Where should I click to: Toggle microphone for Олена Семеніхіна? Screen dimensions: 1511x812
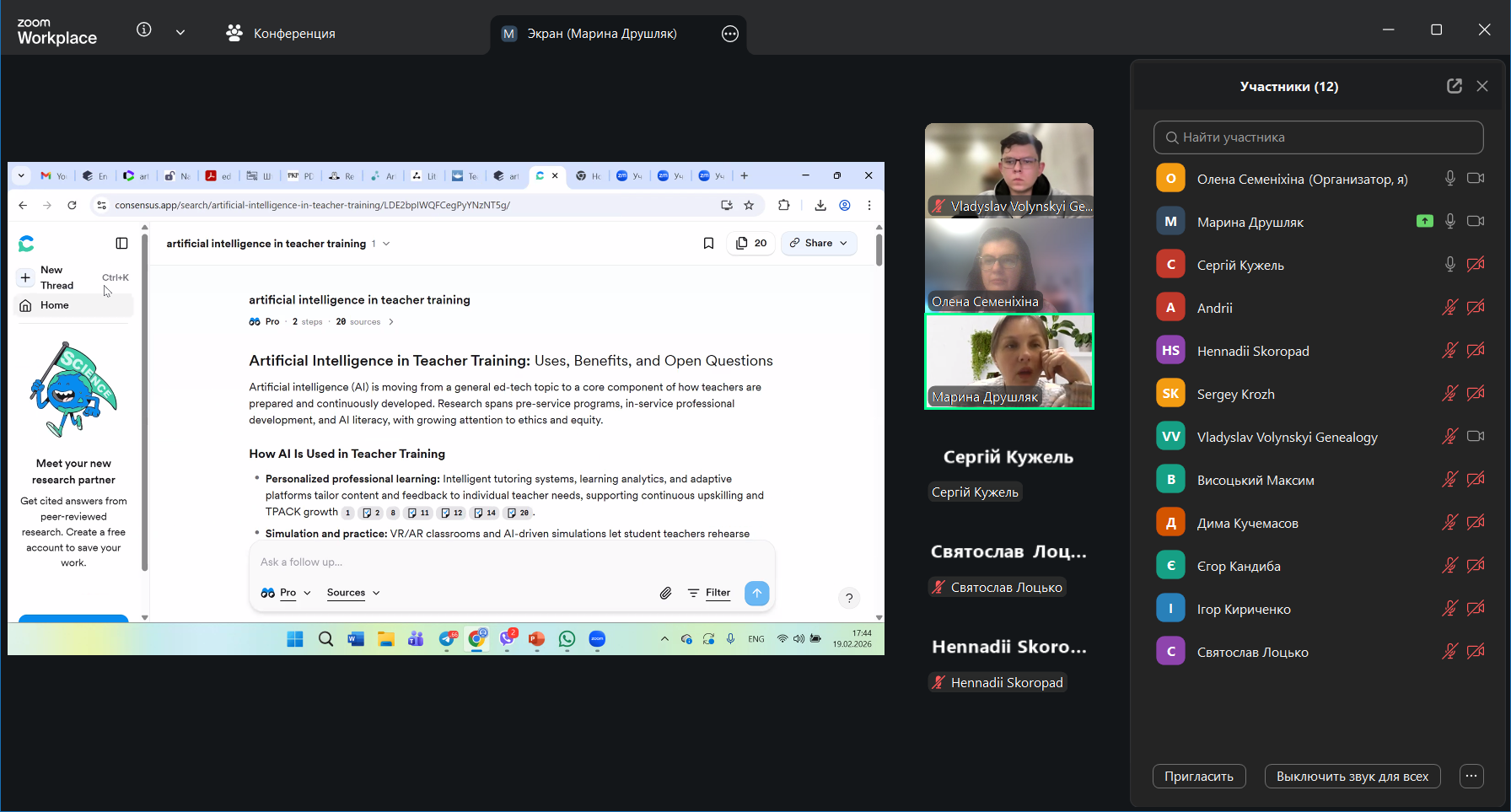(1449, 179)
